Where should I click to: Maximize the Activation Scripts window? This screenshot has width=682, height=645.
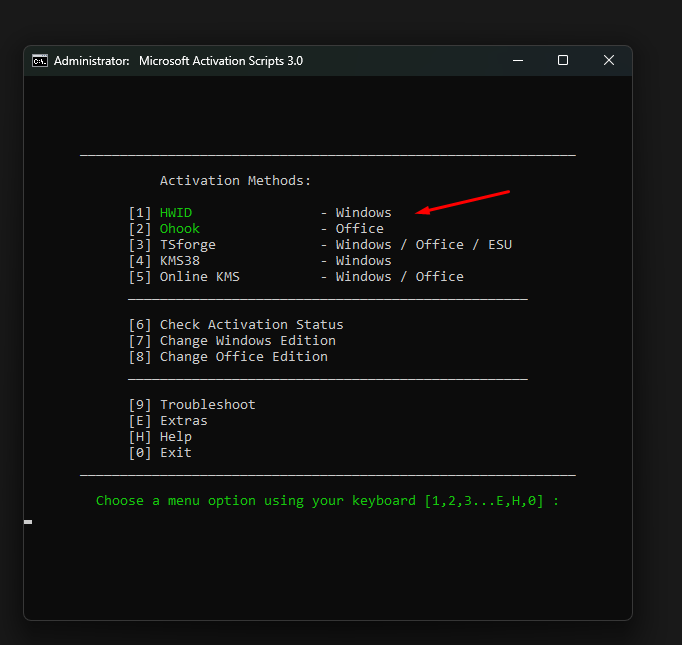(563, 61)
